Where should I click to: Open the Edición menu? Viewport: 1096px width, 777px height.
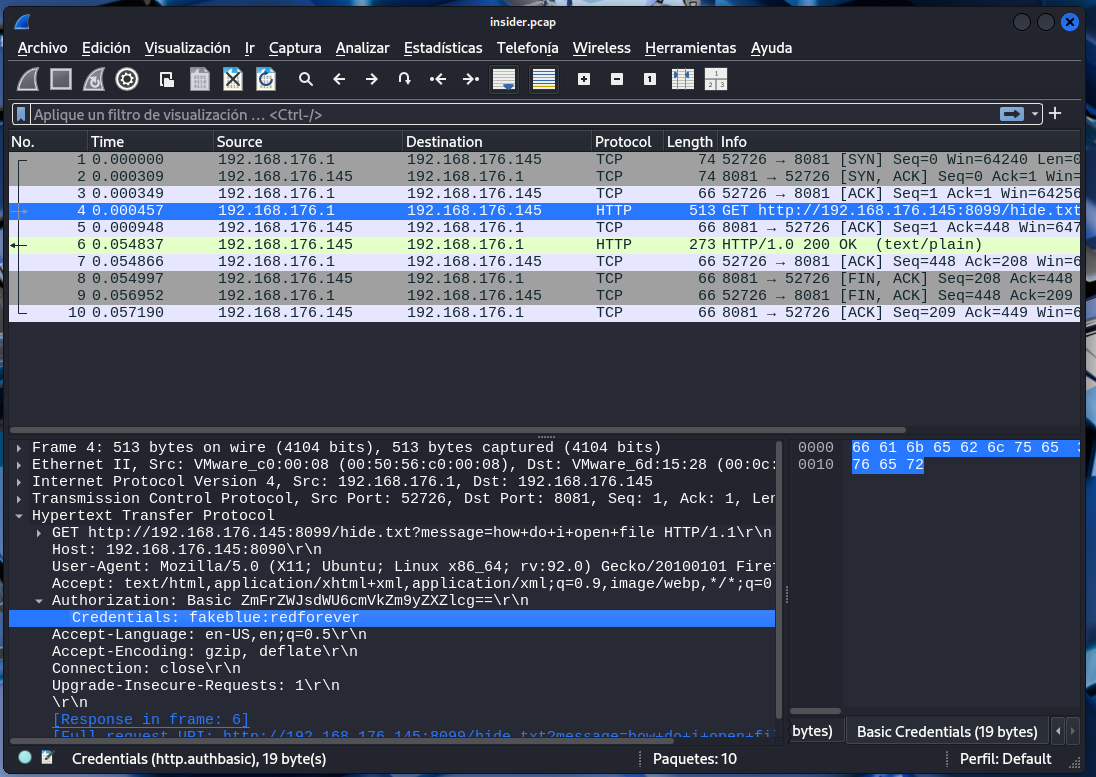pos(106,48)
